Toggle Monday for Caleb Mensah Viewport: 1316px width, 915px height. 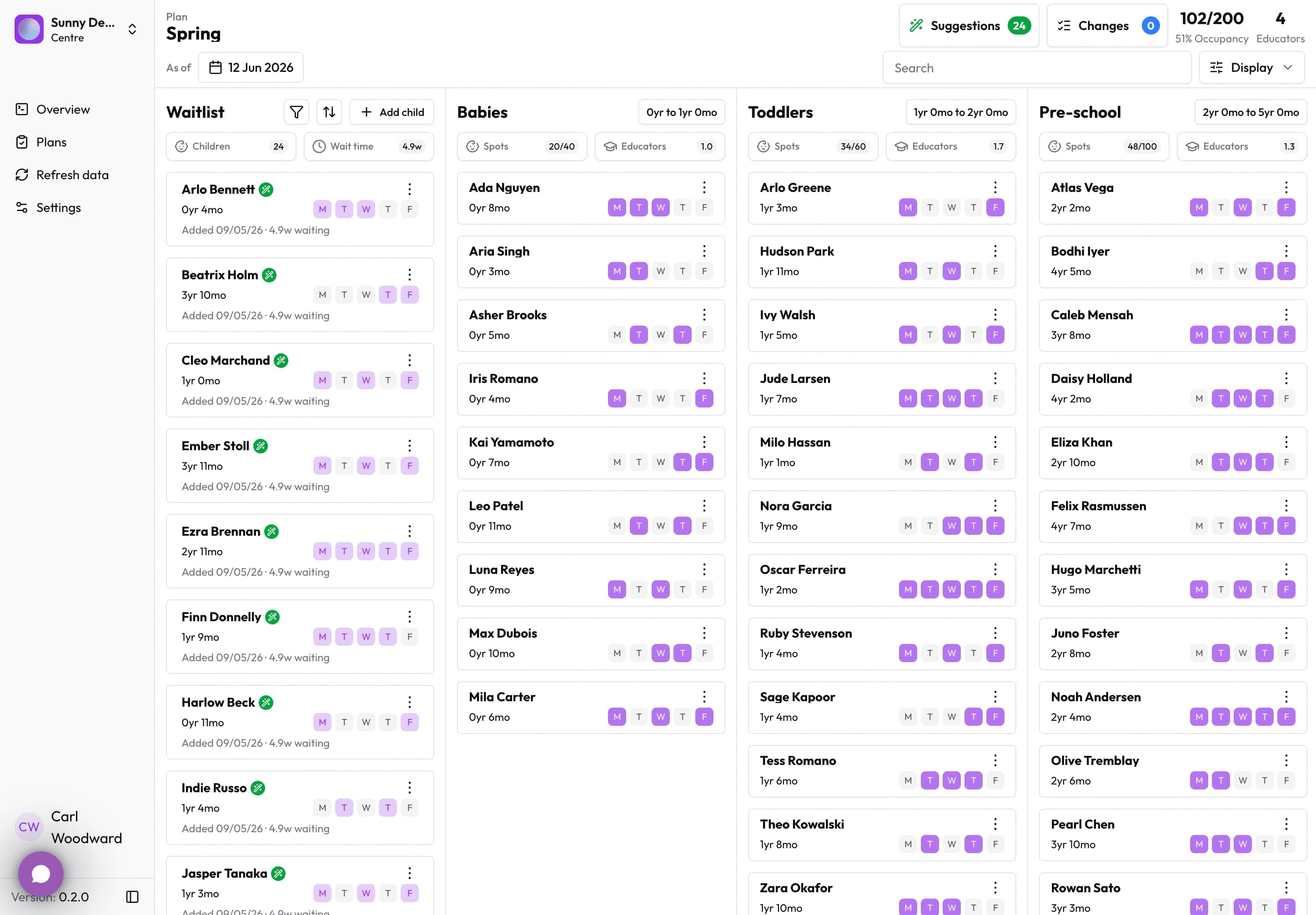pyautogui.click(x=1199, y=335)
